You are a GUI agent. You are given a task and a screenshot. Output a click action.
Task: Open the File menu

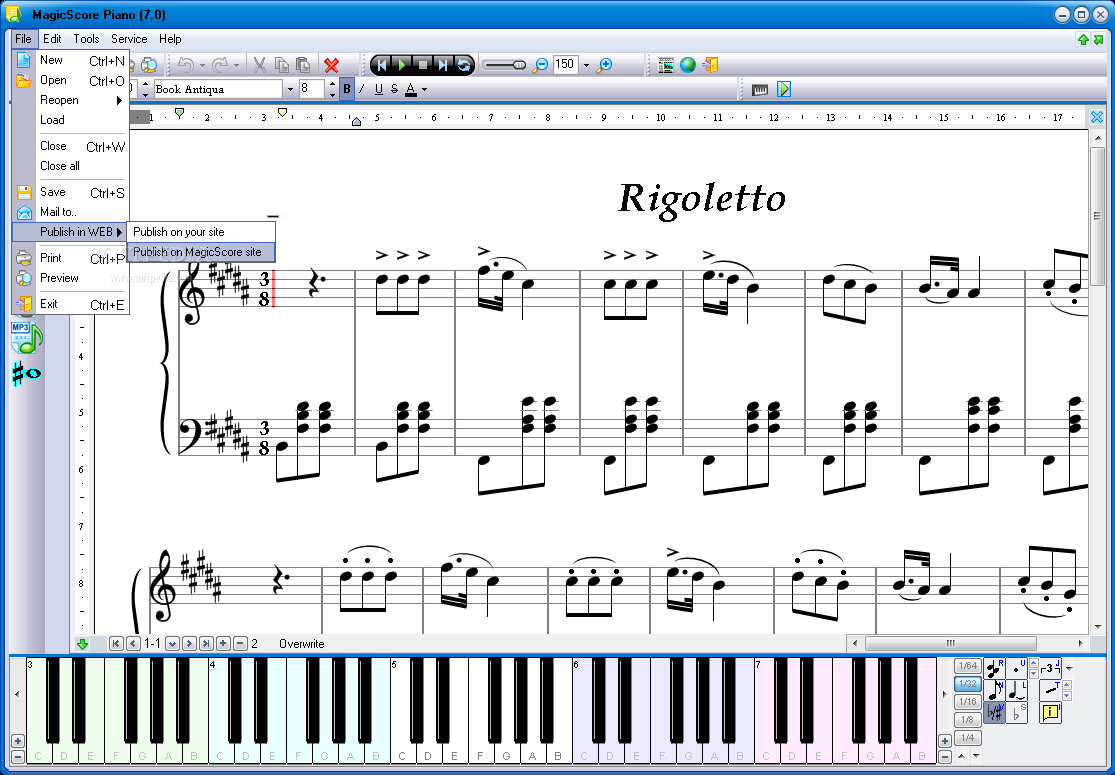tap(23, 39)
